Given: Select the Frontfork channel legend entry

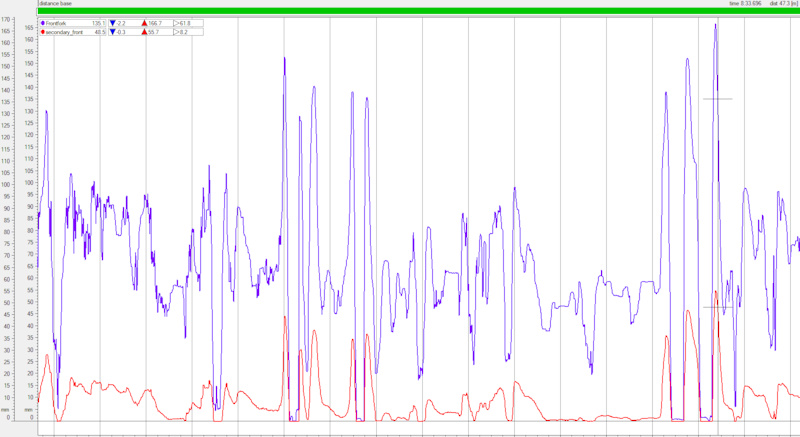Looking at the screenshot, I should tap(72, 23).
